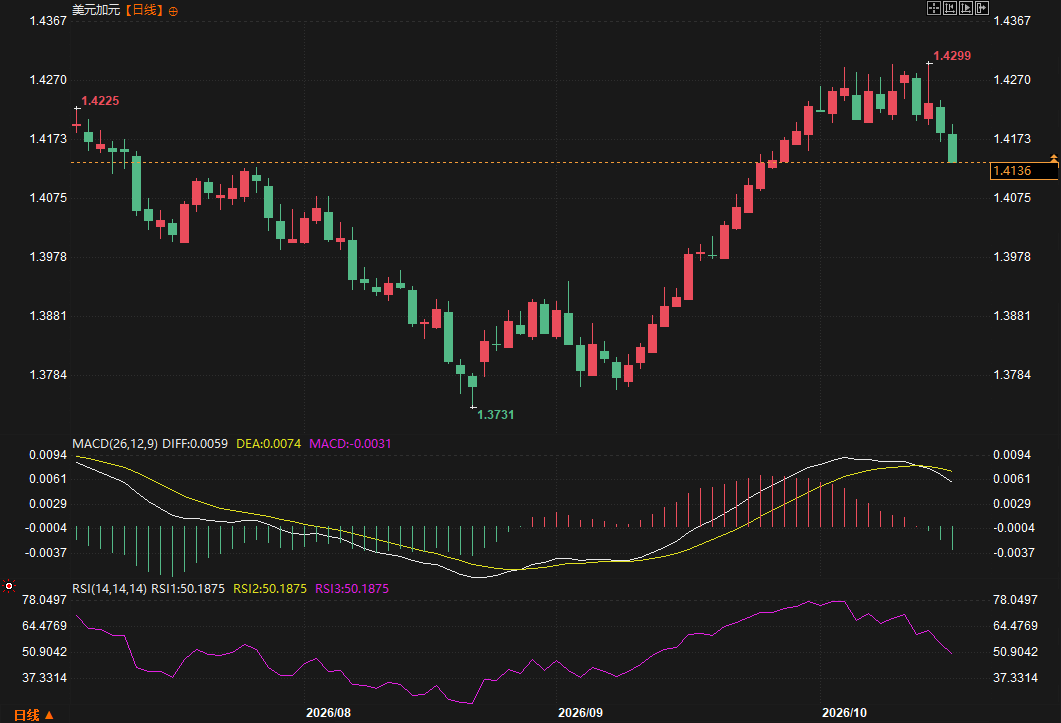This screenshot has height=723, width=1061.
Task: Open the 日线 period selector at bottom left
Action: [x=33, y=715]
